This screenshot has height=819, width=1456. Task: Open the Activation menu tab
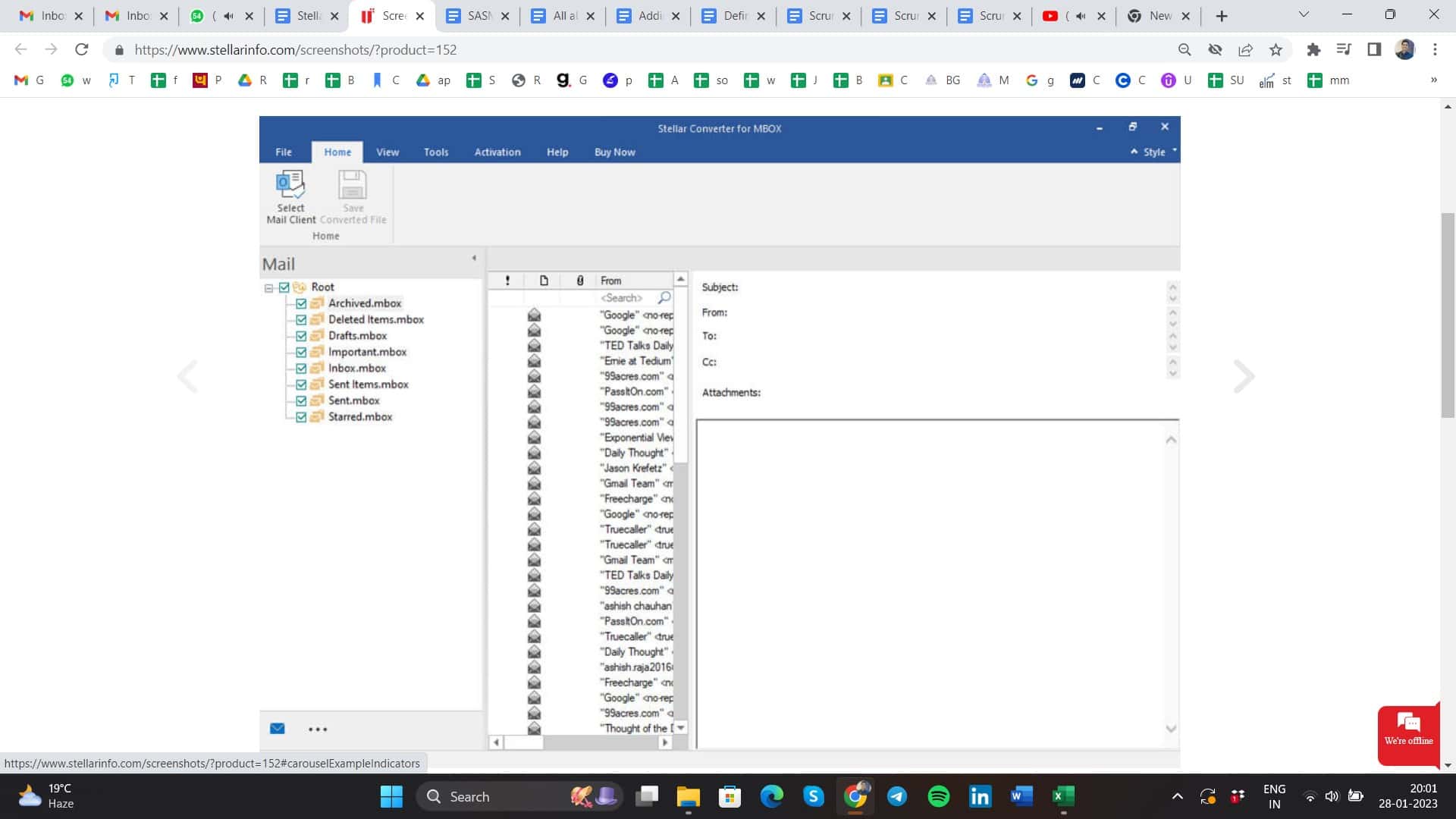[x=497, y=152]
